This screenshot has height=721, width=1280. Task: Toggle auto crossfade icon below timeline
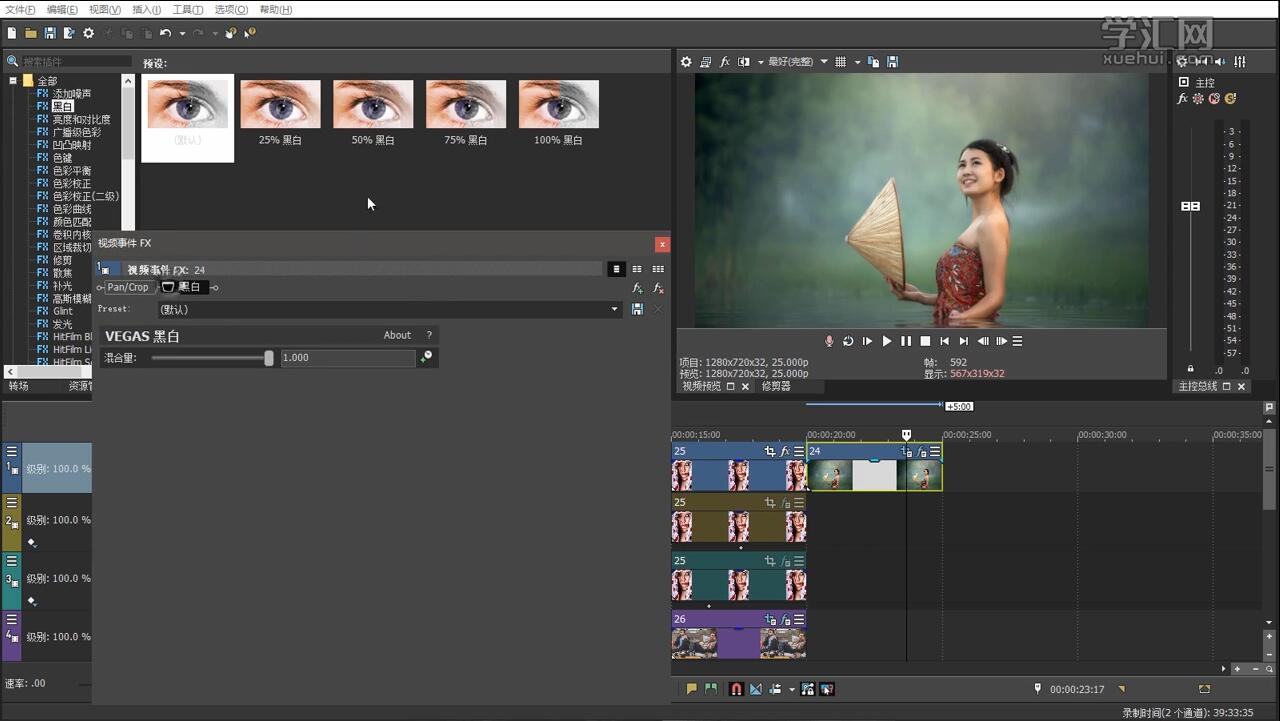pos(755,689)
